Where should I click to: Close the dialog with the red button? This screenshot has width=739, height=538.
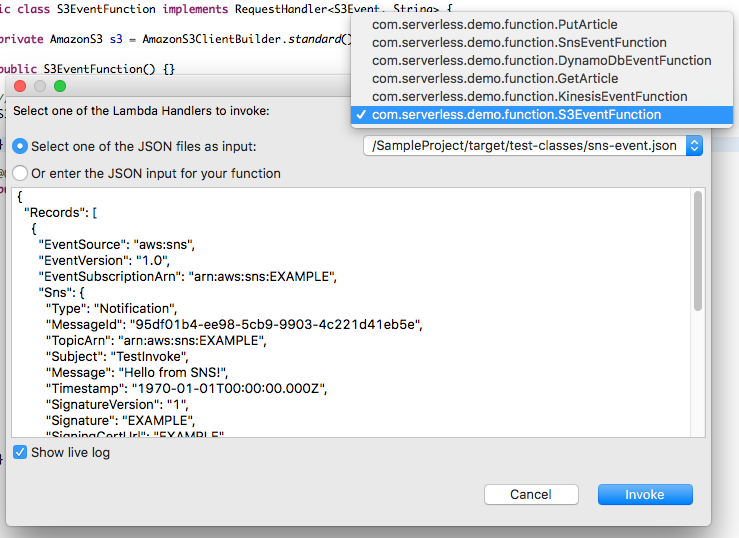click(20, 86)
